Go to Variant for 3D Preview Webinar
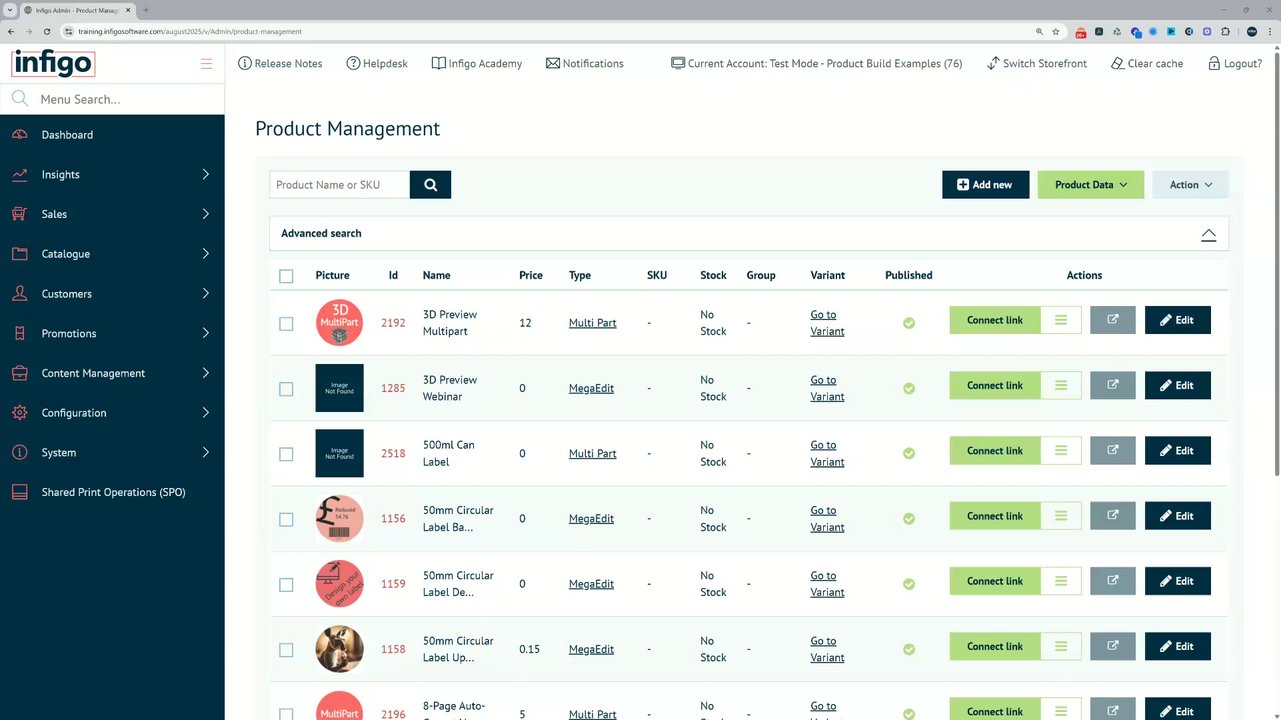This screenshot has width=1281, height=720. point(827,388)
